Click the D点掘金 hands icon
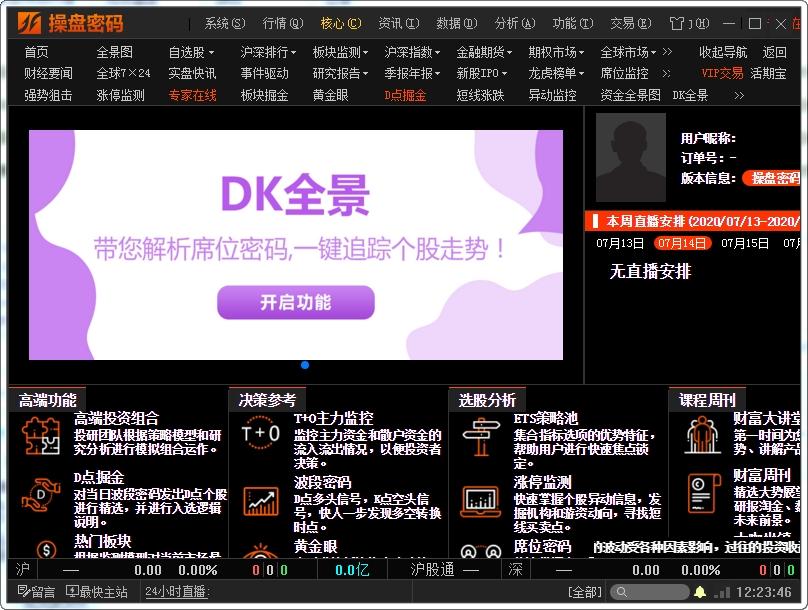This screenshot has height=610, width=808. pyautogui.click(x=41, y=495)
